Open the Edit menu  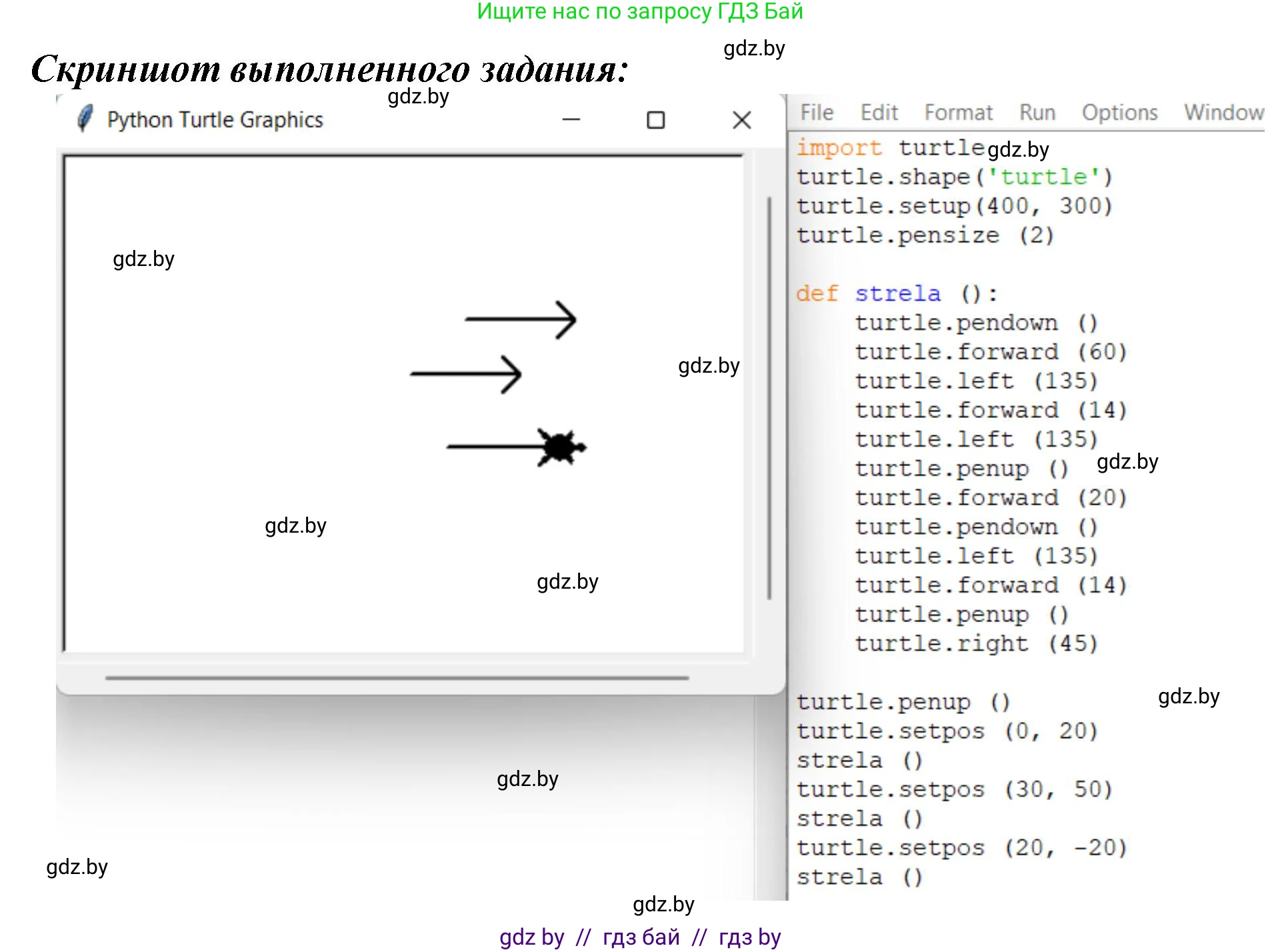pyautogui.click(x=879, y=113)
